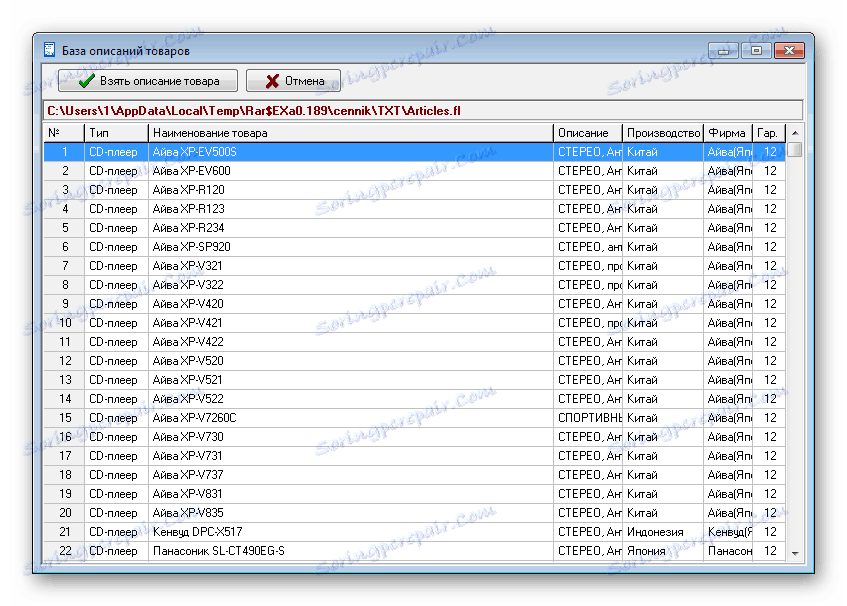Select the row 'Айва XP-EV500S'
Screen dimensions: 847x606
pos(414,152)
